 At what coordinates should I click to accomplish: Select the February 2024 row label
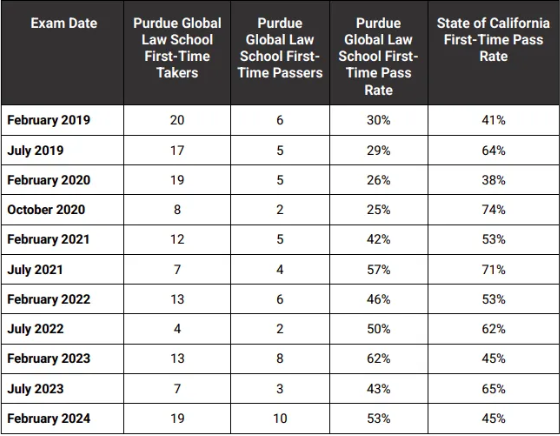point(49,419)
